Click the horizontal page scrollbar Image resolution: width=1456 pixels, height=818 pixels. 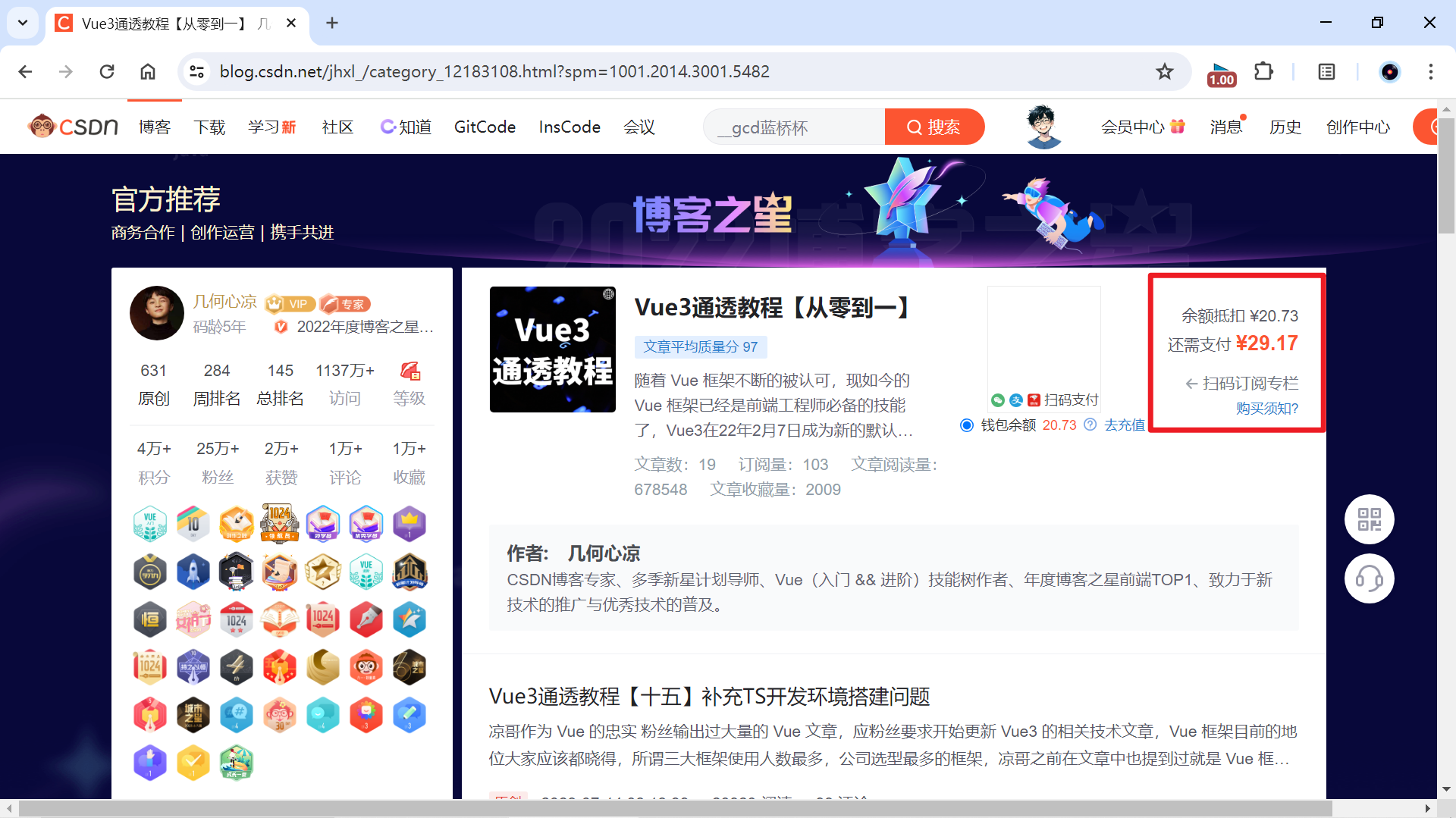click(x=675, y=808)
